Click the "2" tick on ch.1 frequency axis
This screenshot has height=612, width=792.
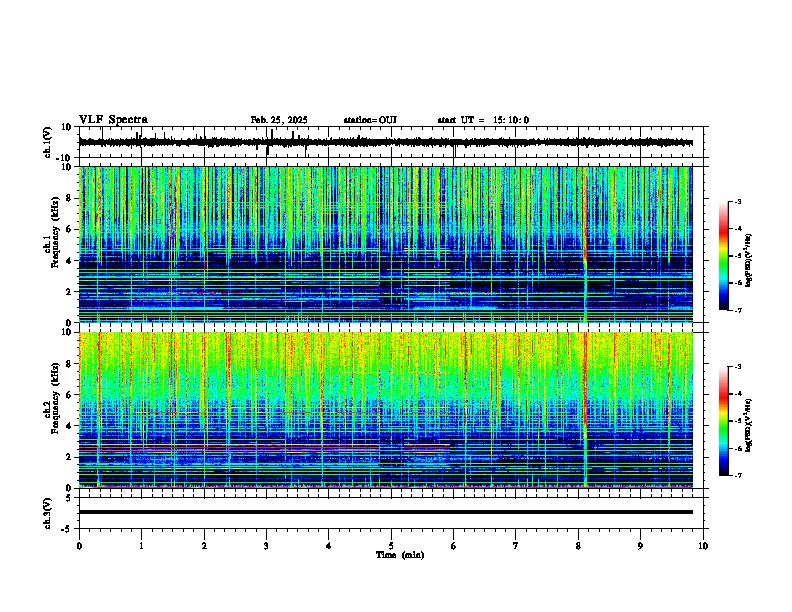(70, 292)
